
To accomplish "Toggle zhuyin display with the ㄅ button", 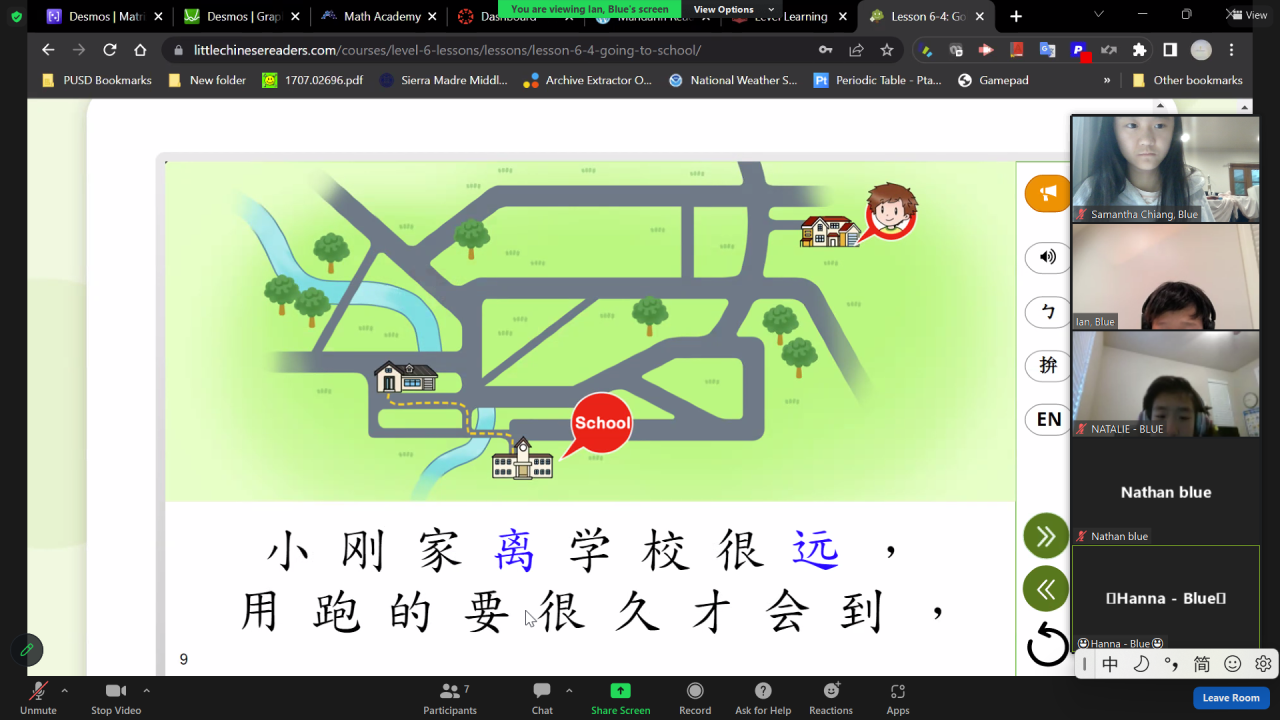I will point(1047,312).
